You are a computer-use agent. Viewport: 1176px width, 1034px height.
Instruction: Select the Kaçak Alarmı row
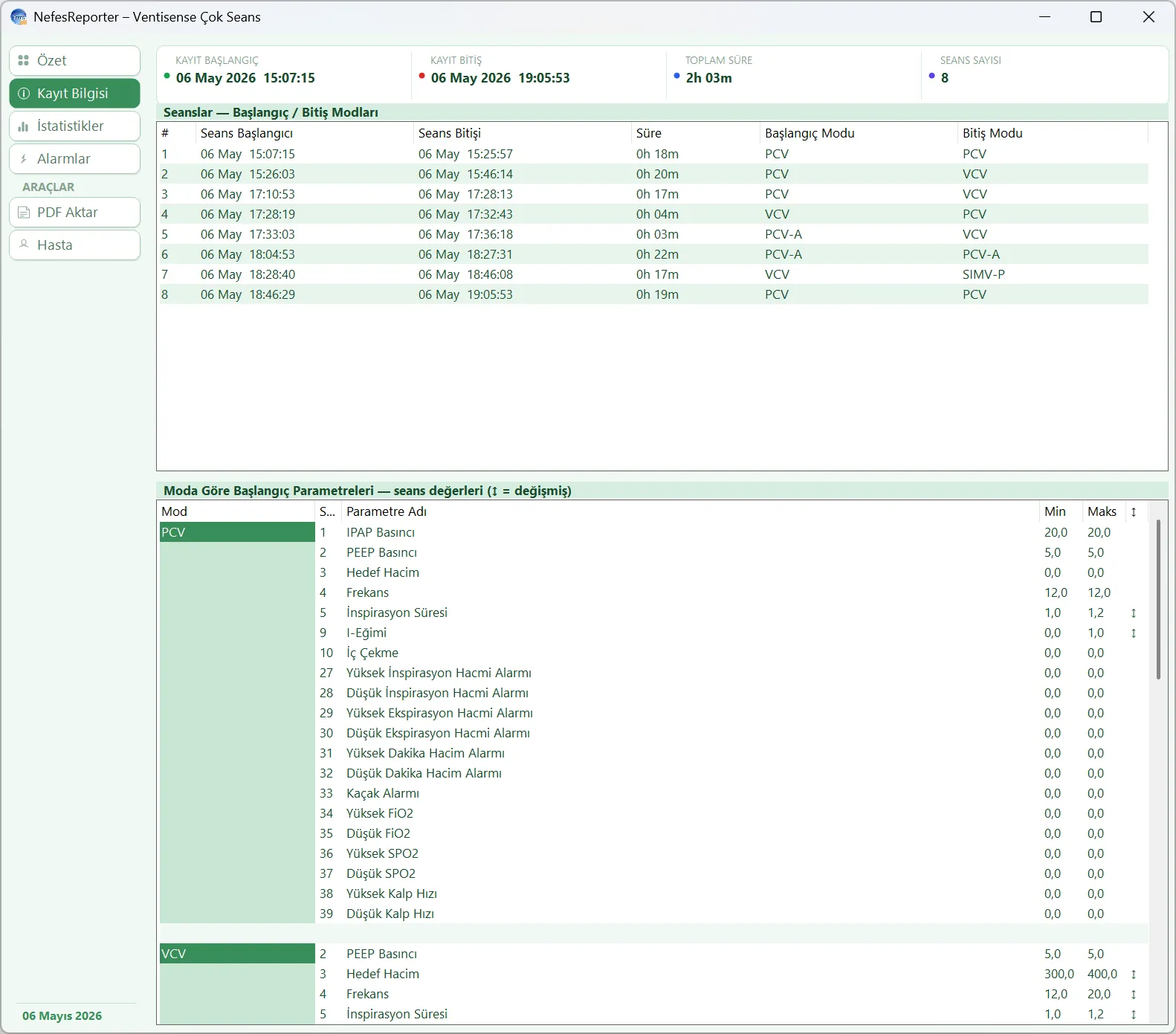(x=731, y=793)
